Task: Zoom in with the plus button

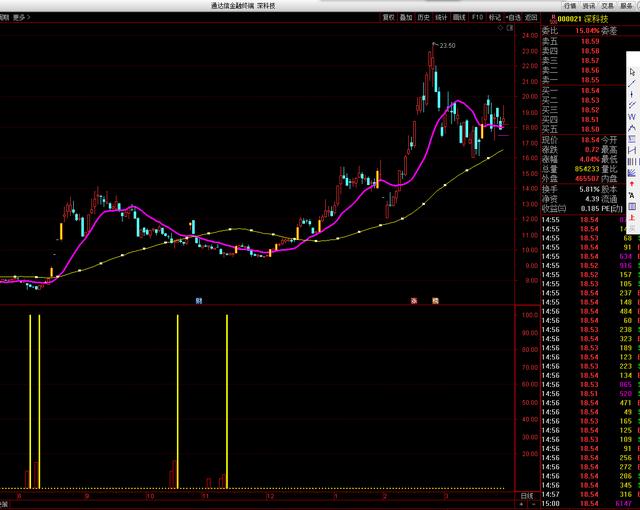Action: [523, 504]
